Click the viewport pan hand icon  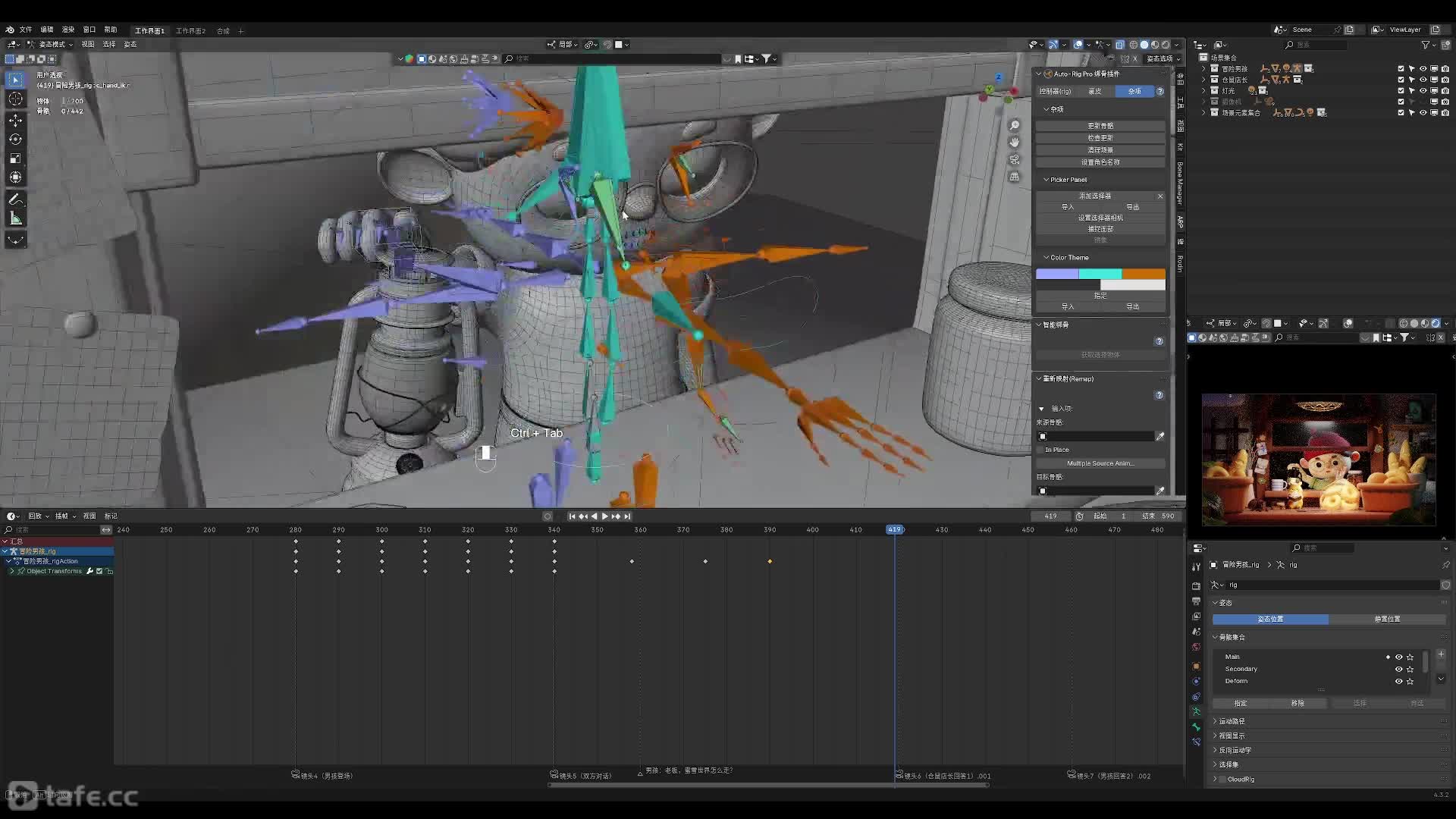1015,143
